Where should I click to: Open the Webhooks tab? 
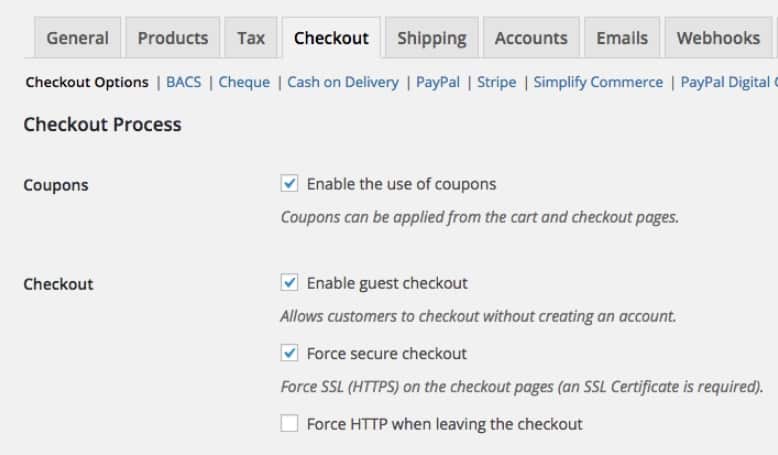tap(718, 38)
